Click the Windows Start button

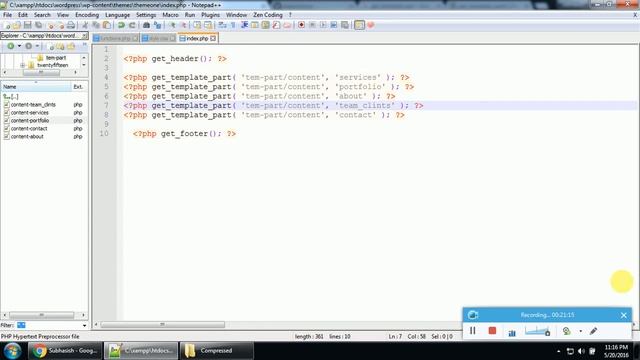12,351
